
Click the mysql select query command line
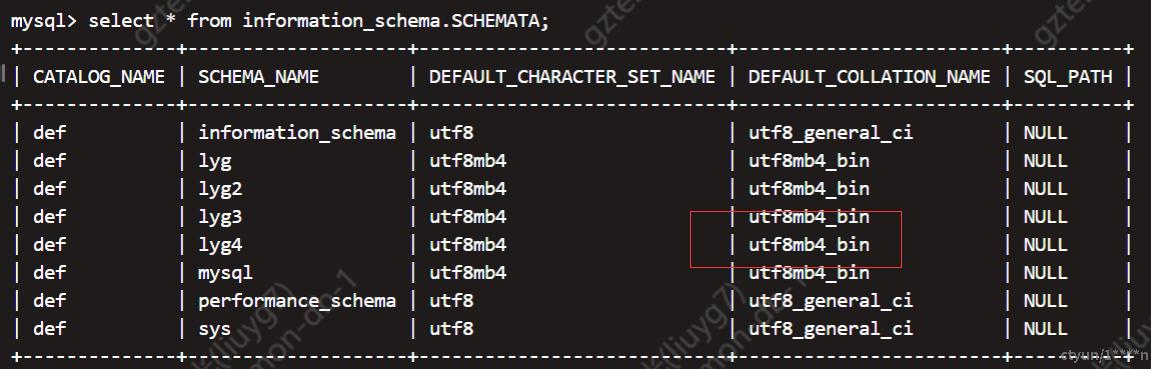[x=280, y=20]
